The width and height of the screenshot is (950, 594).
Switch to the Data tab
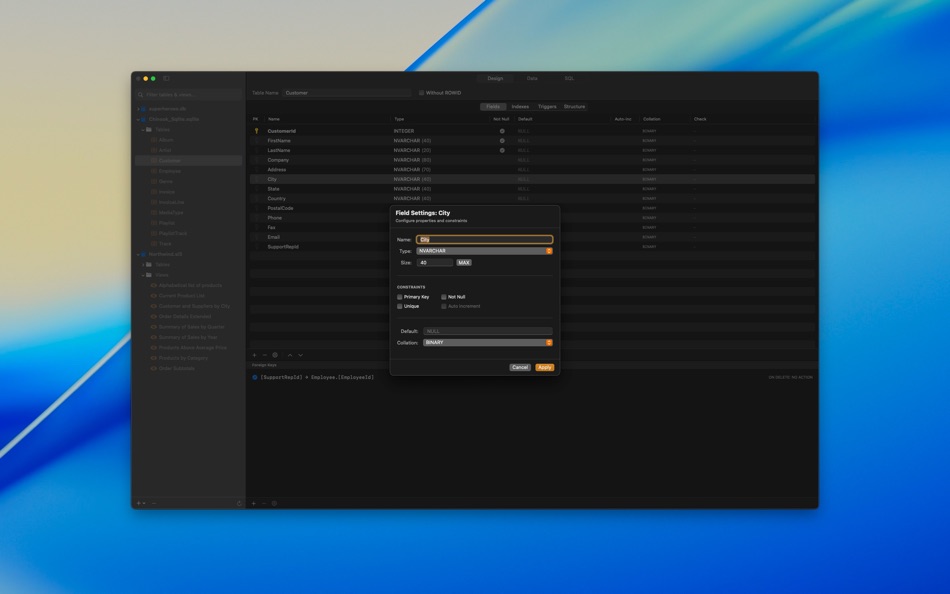531,78
